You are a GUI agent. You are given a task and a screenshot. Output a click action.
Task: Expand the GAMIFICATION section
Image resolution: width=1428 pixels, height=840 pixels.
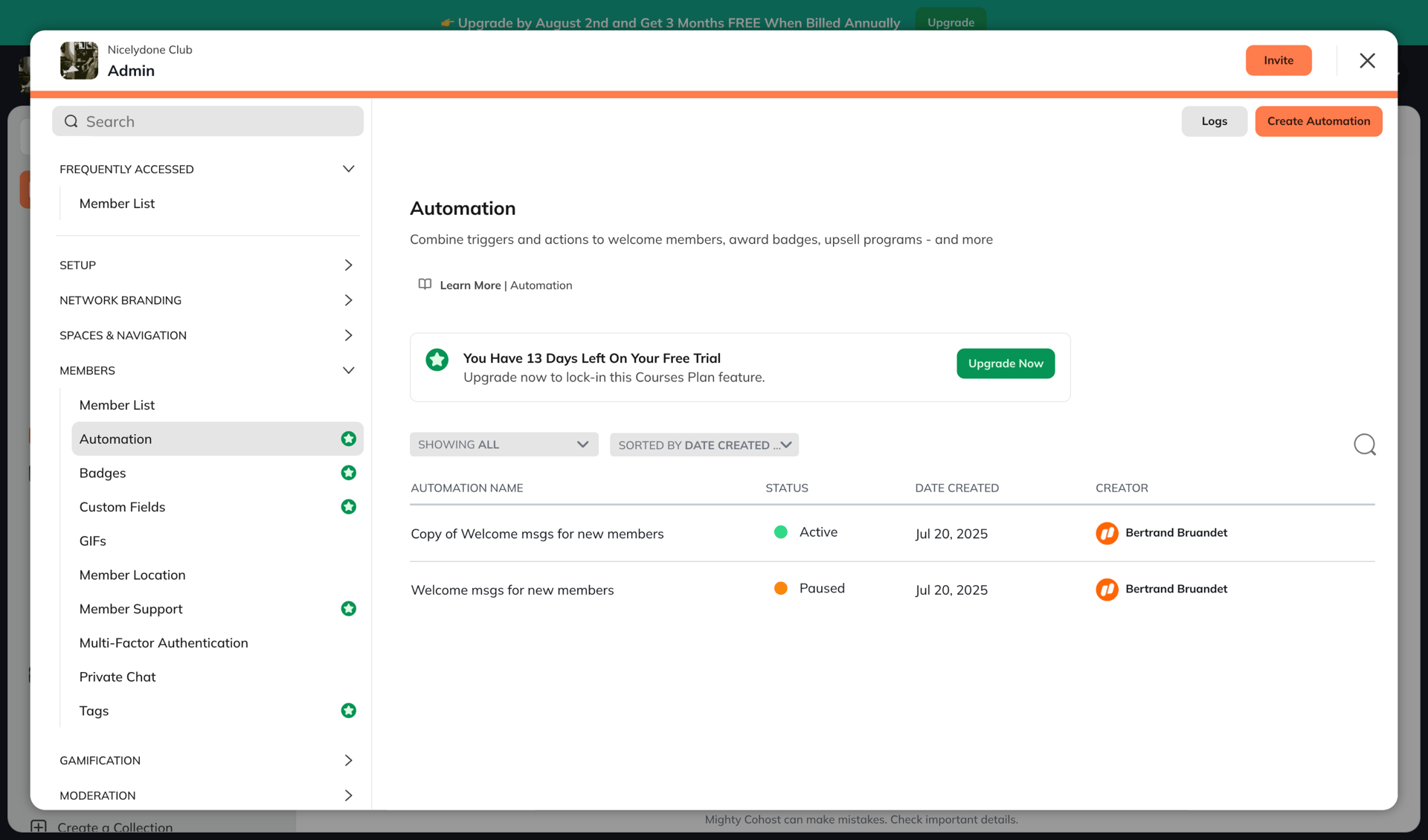[348, 760]
